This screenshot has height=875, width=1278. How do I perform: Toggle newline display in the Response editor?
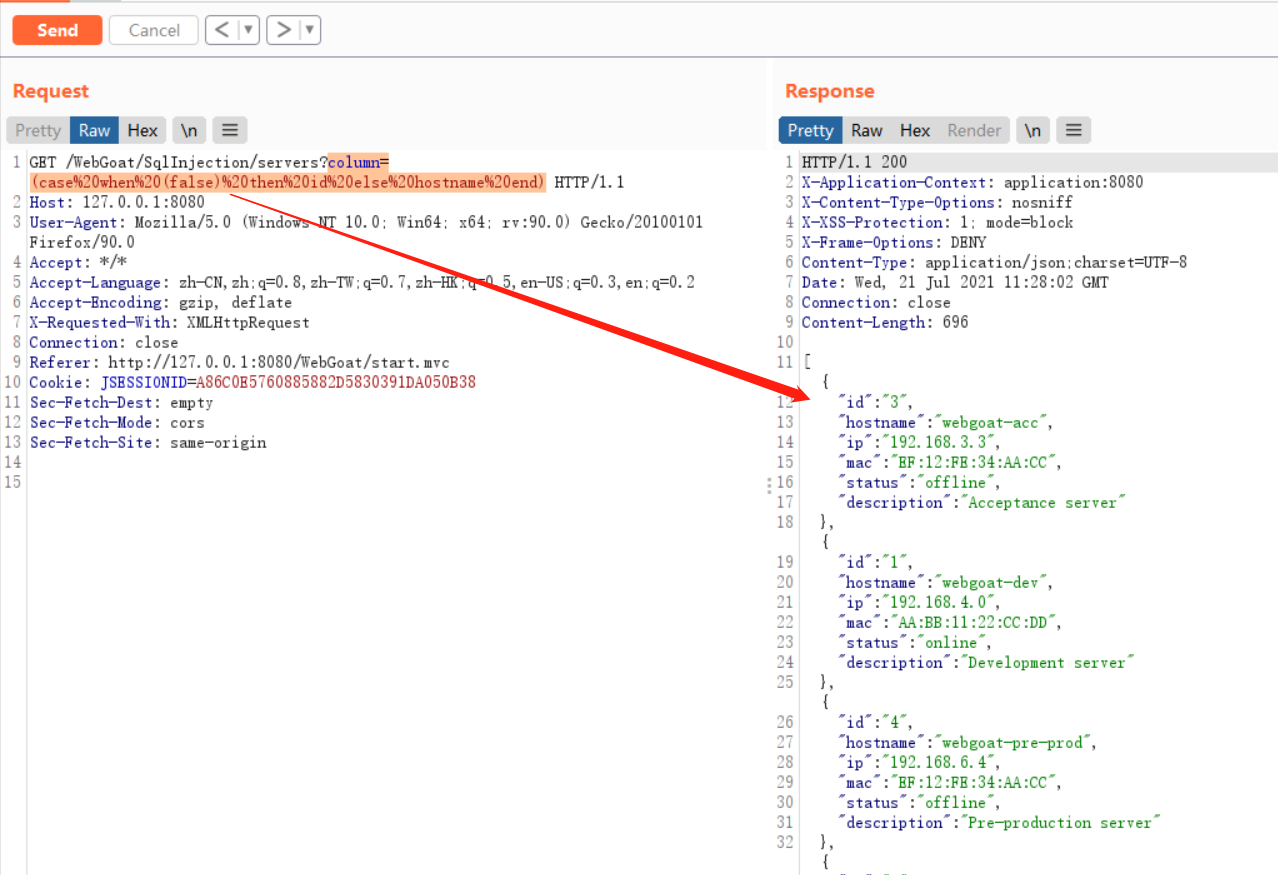[1033, 130]
